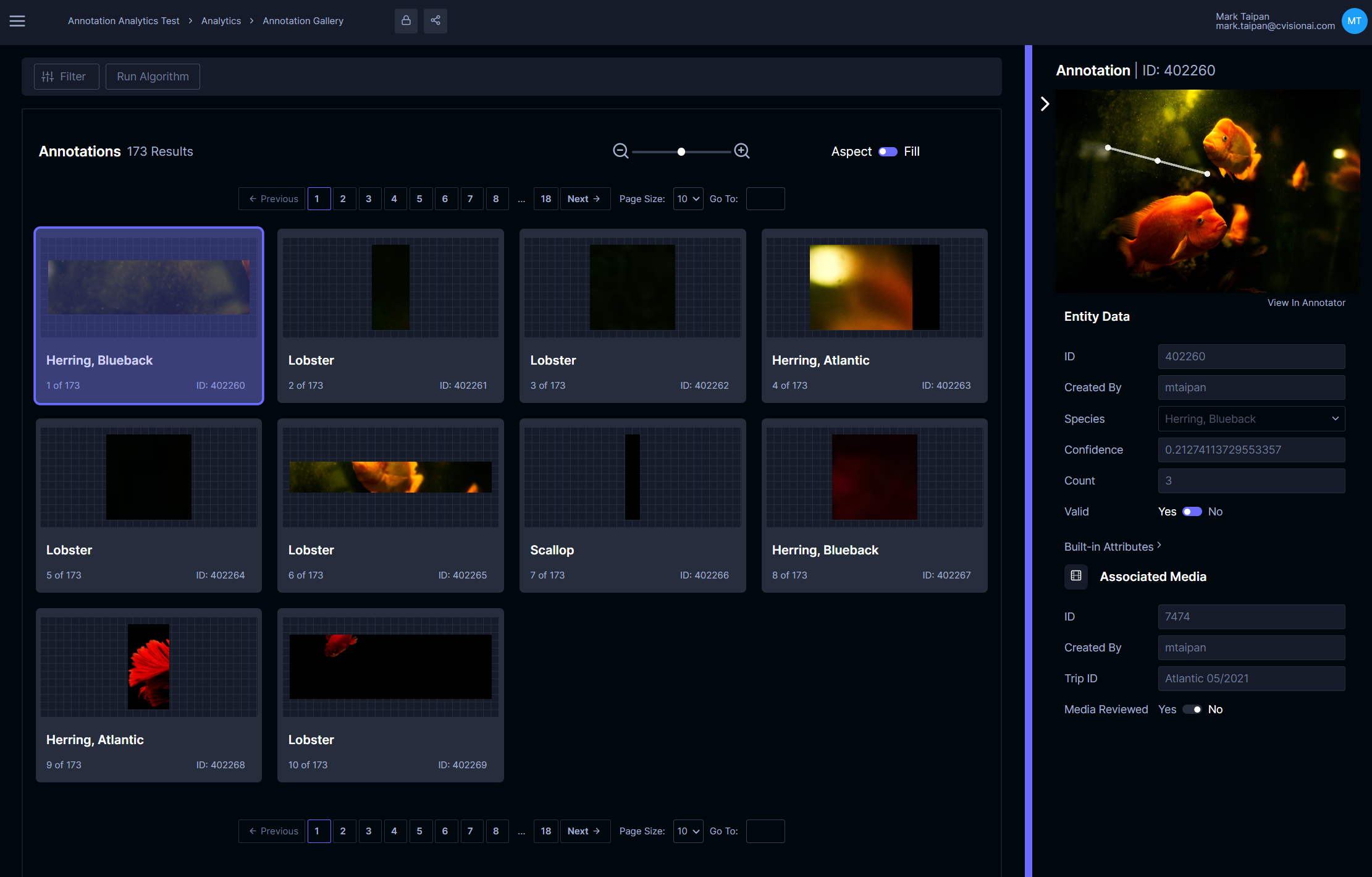
Task: Click the Run Algorithm button
Action: [153, 77]
